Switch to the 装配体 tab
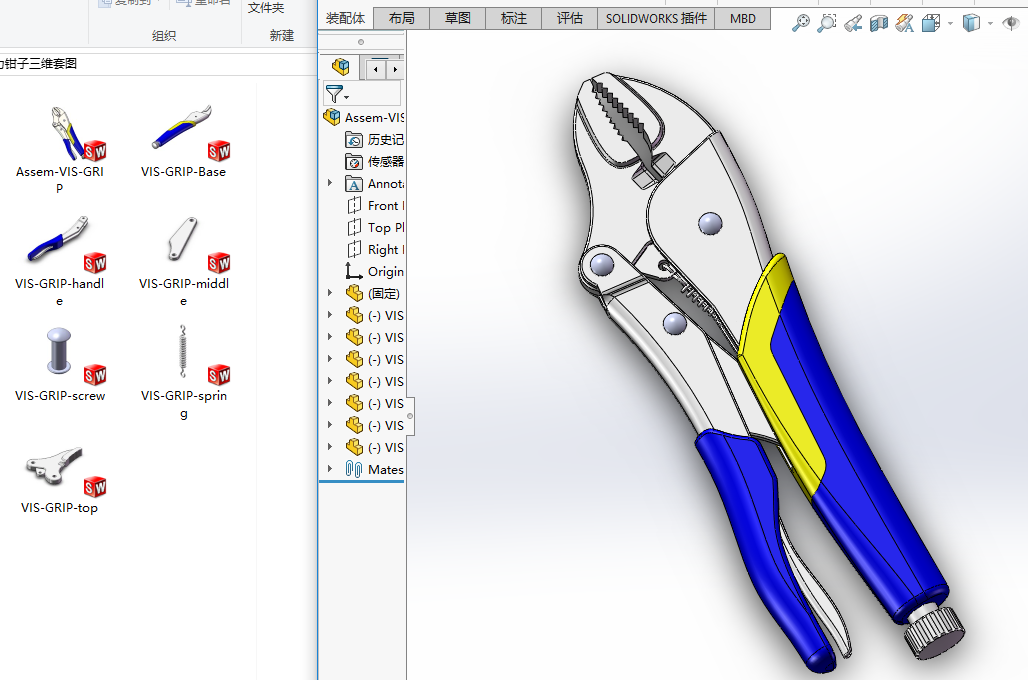Image resolution: width=1028 pixels, height=680 pixels. click(x=345, y=18)
